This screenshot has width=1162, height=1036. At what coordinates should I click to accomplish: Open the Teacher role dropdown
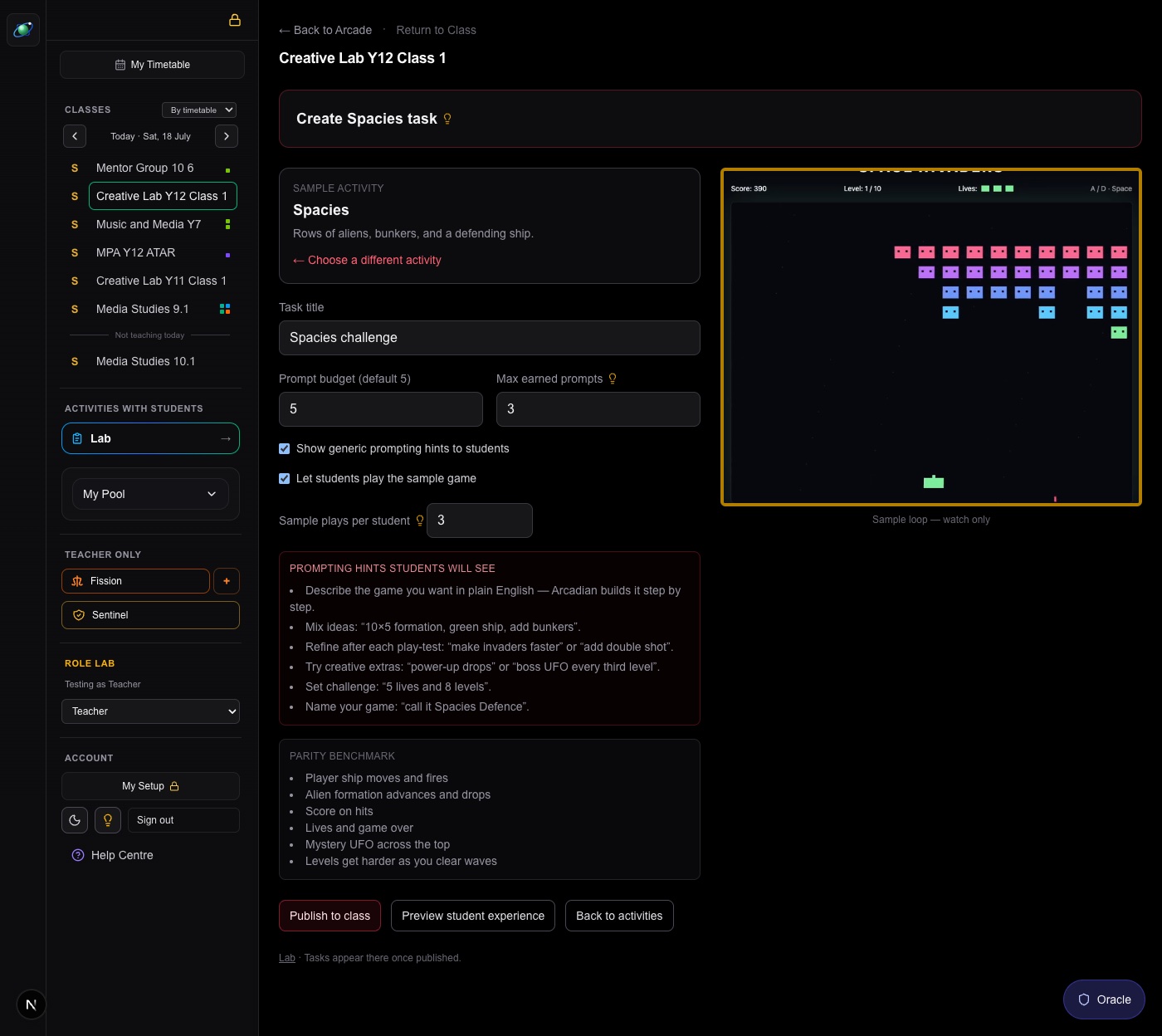pos(150,711)
